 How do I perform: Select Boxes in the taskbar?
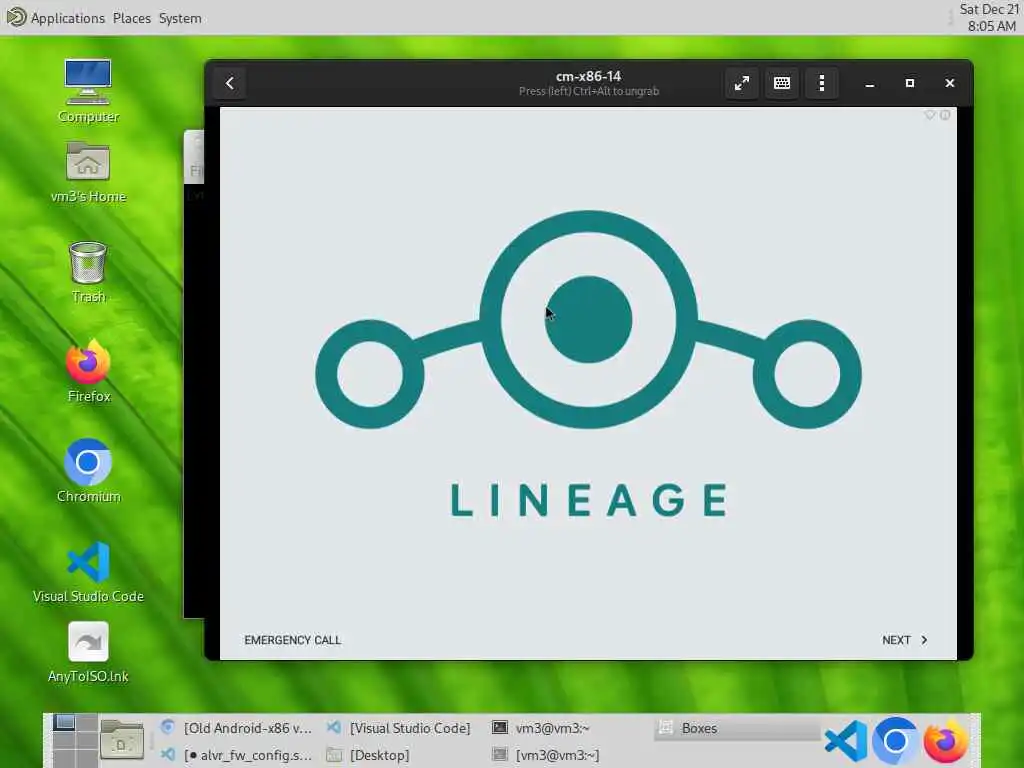[x=737, y=728]
